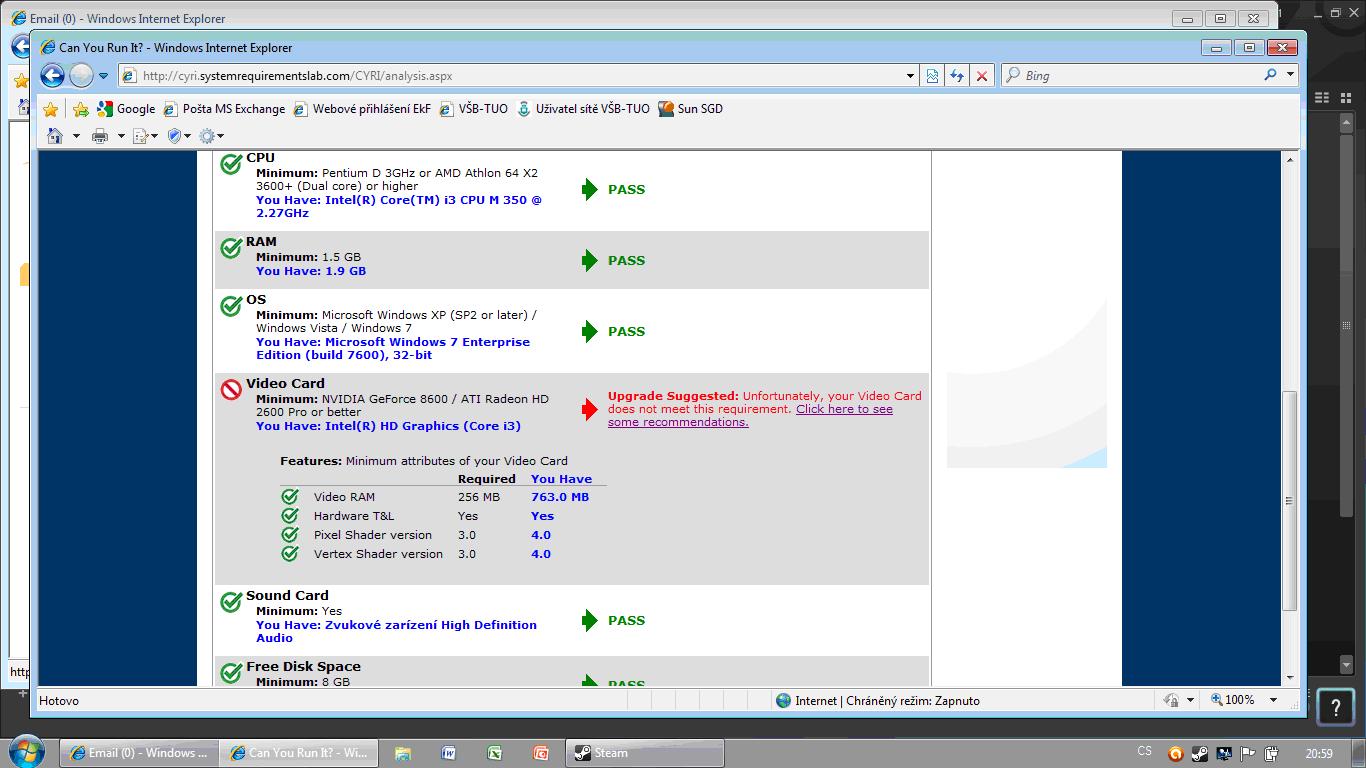This screenshot has height=768, width=1366.
Task: Click the Home page icon
Action: coord(55,136)
